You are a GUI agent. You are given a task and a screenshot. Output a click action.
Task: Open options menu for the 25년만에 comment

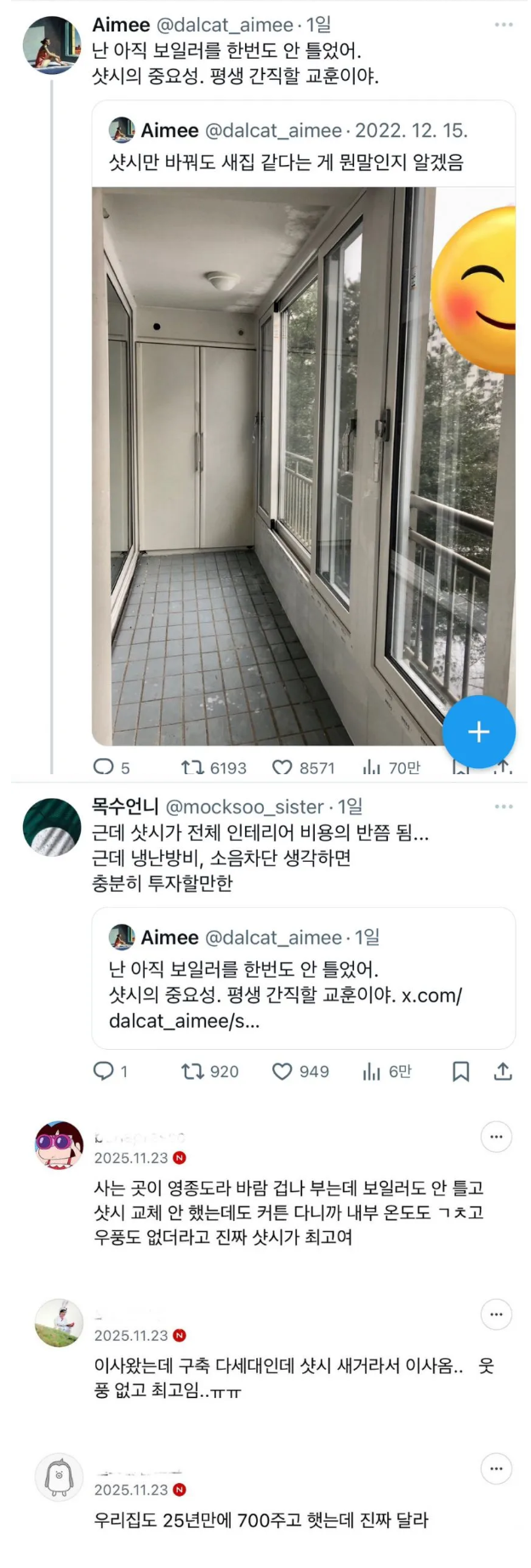coord(496,1468)
